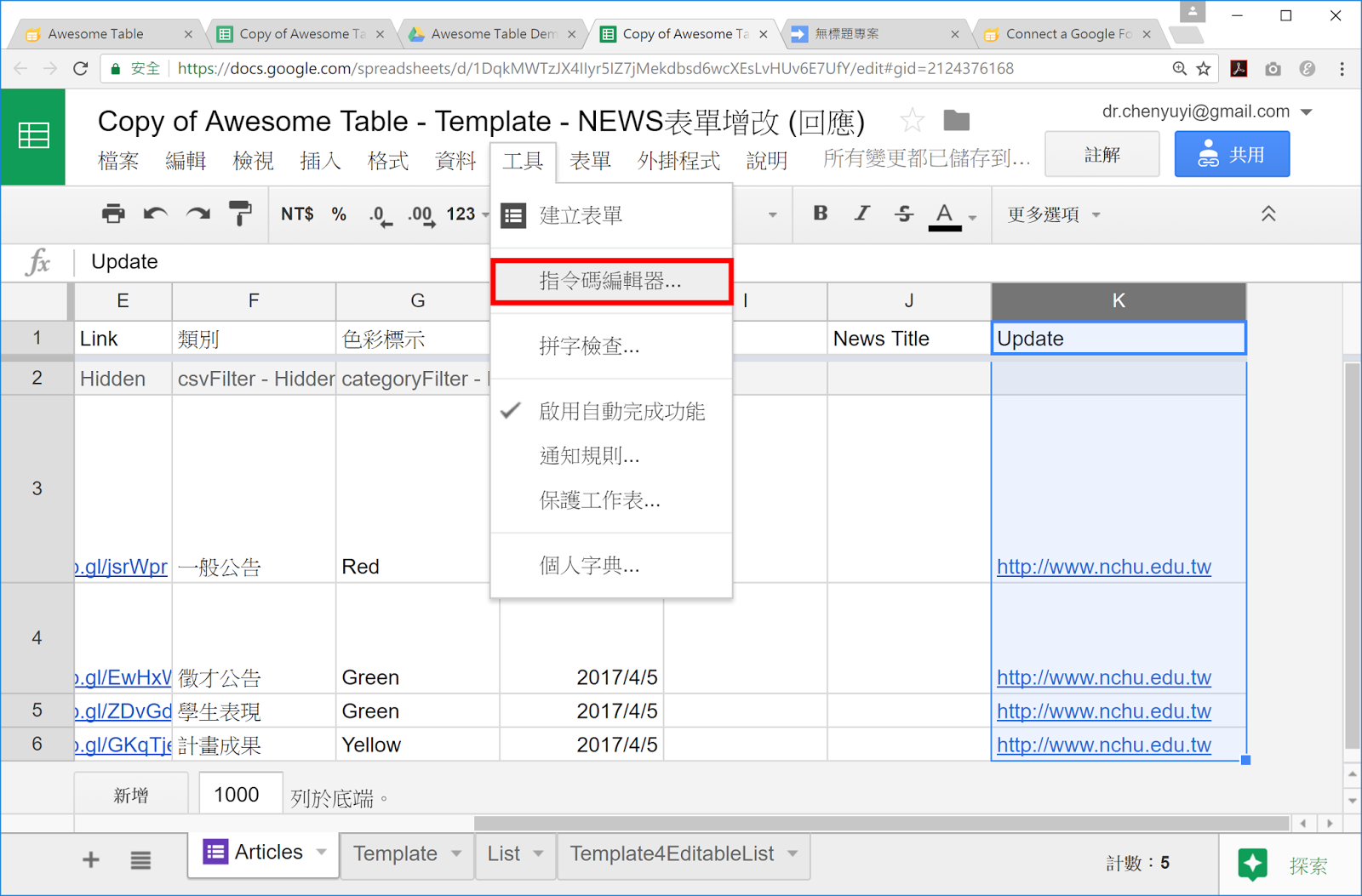Increase decimal places
Image resolution: width=1362 pixels, height=896 pixels.
[421, 215]
